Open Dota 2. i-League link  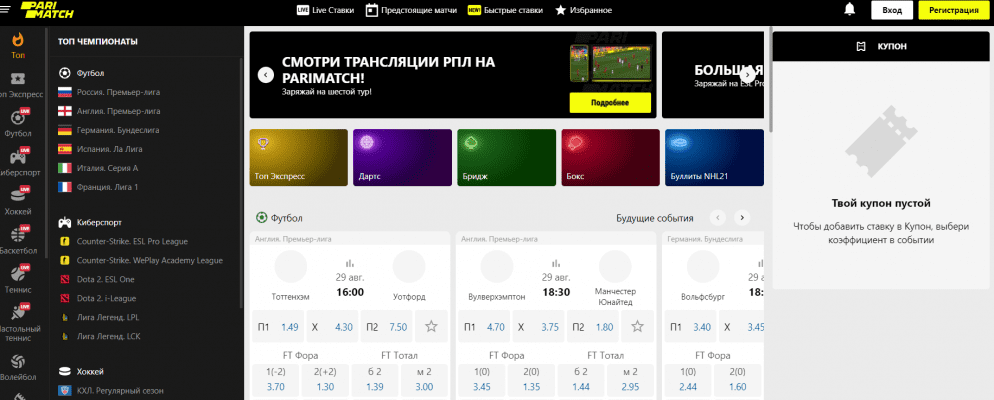(x=106, y=298)
